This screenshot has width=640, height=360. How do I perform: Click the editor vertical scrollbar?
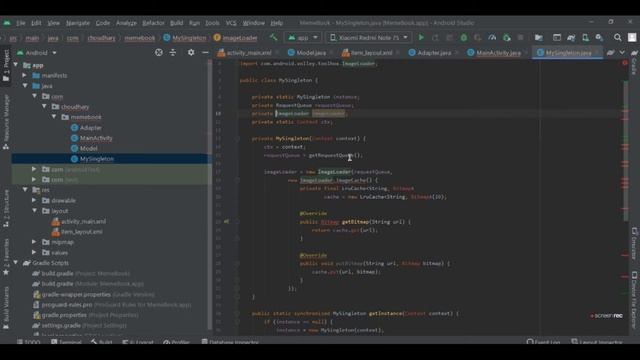tap(625, 151)
